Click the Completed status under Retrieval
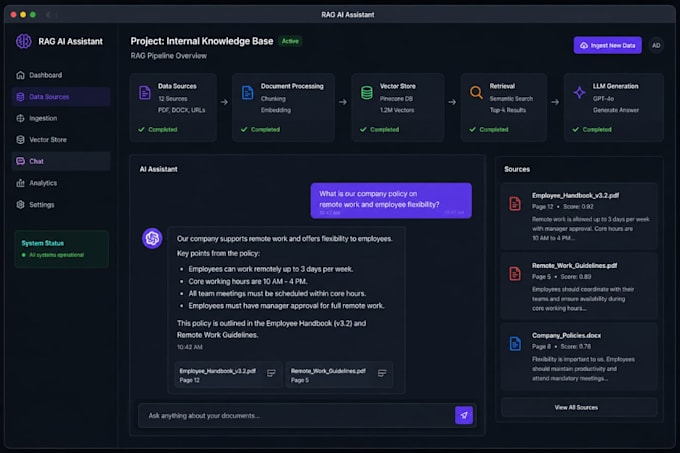Screen dimensions: 680x453 click(x=489, y=130)
